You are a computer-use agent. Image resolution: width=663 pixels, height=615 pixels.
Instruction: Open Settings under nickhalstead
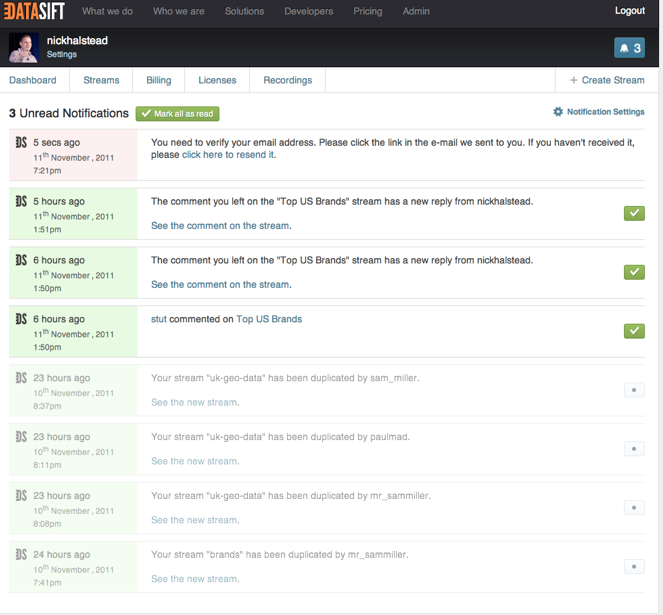(x=62, y=54)
